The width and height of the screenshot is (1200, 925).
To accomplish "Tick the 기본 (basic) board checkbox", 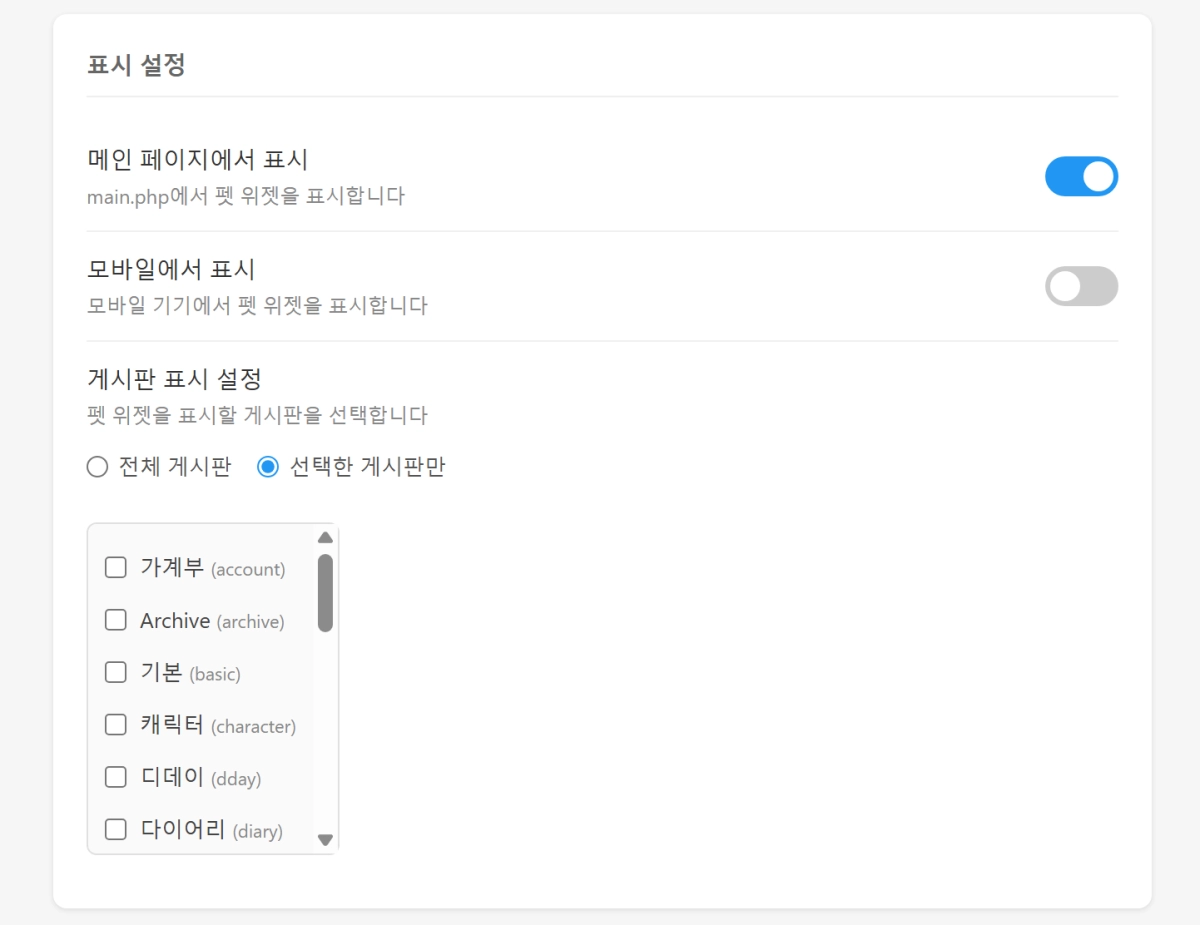I will pos(116,672).
